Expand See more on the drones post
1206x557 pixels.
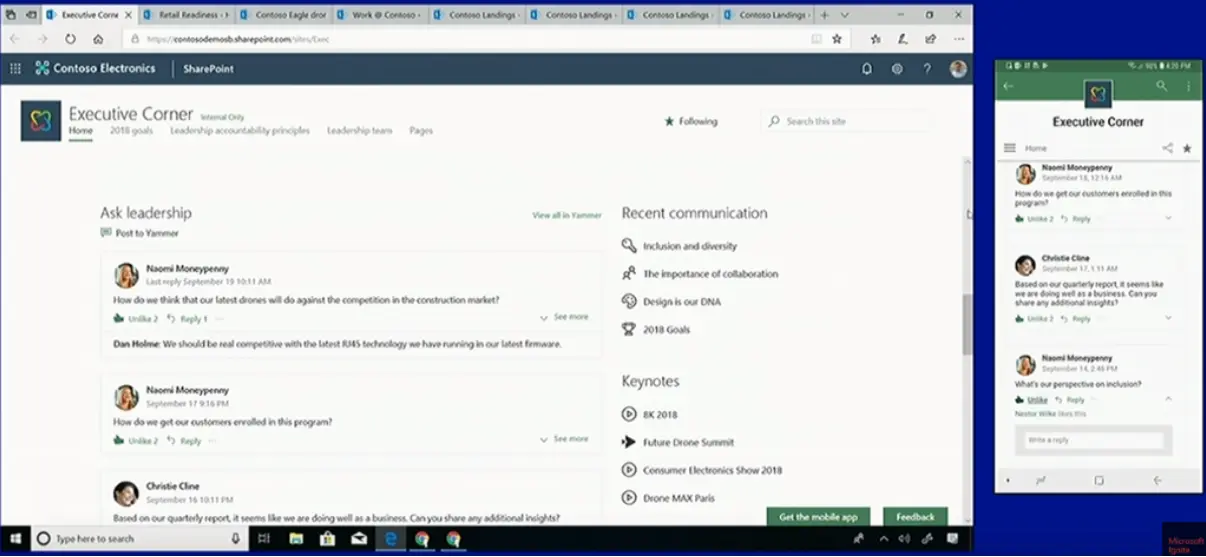click(565, 317)
